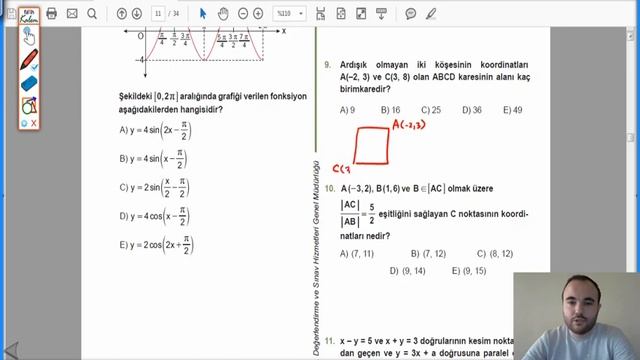Select the touch pointer tool in Fatih Kalem
The image size is (640, 360).
point(29,36)
